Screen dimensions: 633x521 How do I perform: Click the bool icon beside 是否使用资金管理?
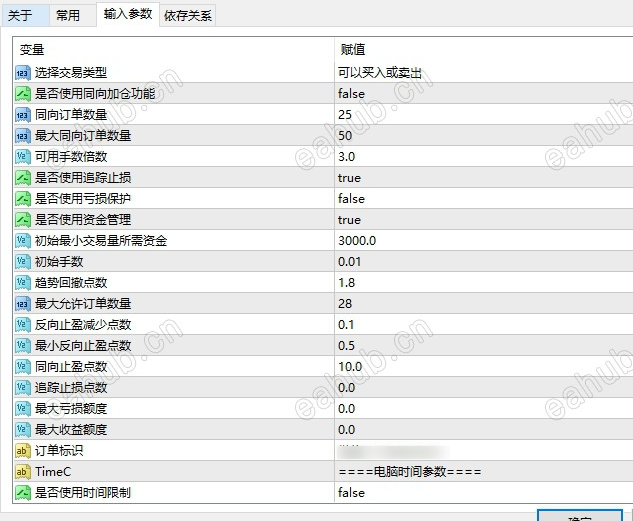click(23, 220)
